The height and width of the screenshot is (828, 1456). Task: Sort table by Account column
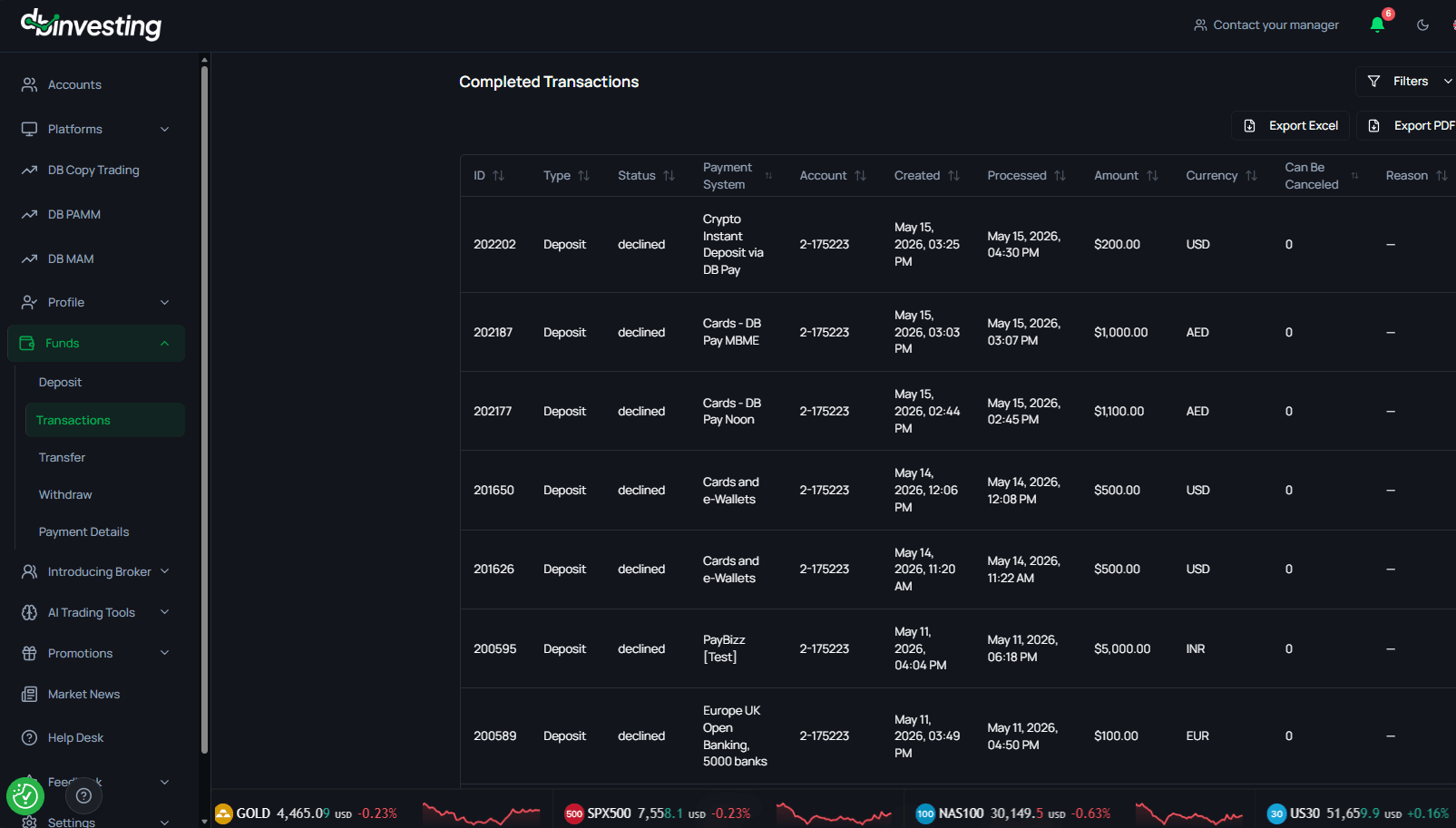[x=860, y=175]
